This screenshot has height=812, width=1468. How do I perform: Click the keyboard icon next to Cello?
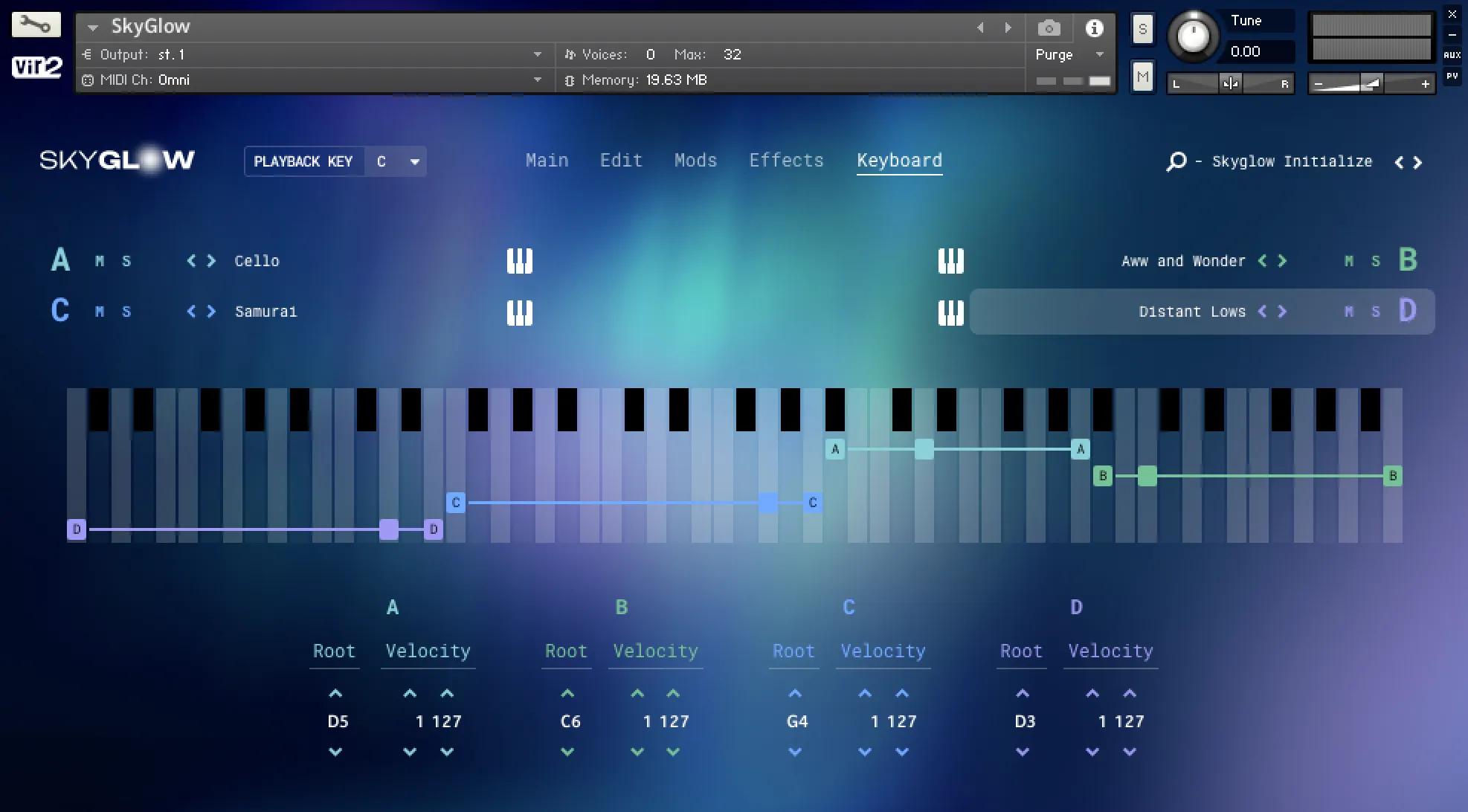tap(520, 260)
